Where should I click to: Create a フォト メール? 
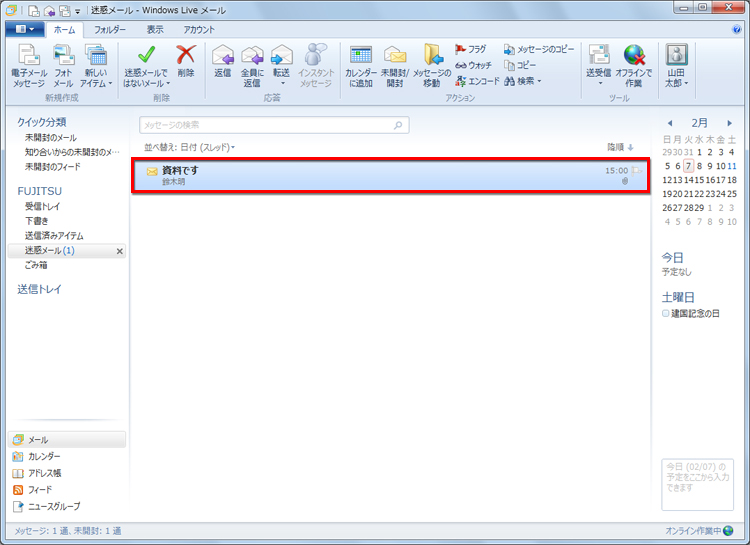point(63,65)
